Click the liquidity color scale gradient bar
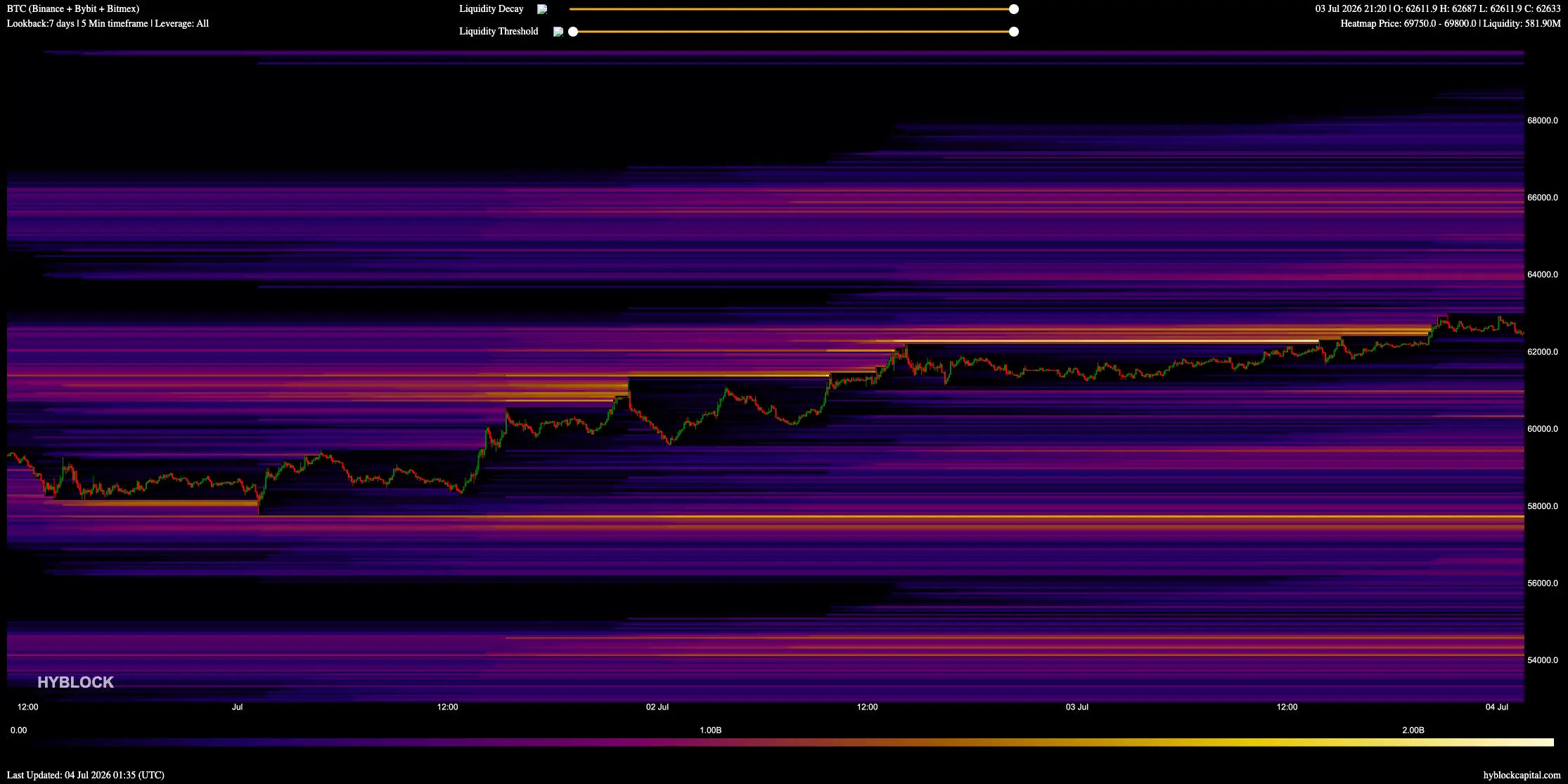 coord(782,743)
